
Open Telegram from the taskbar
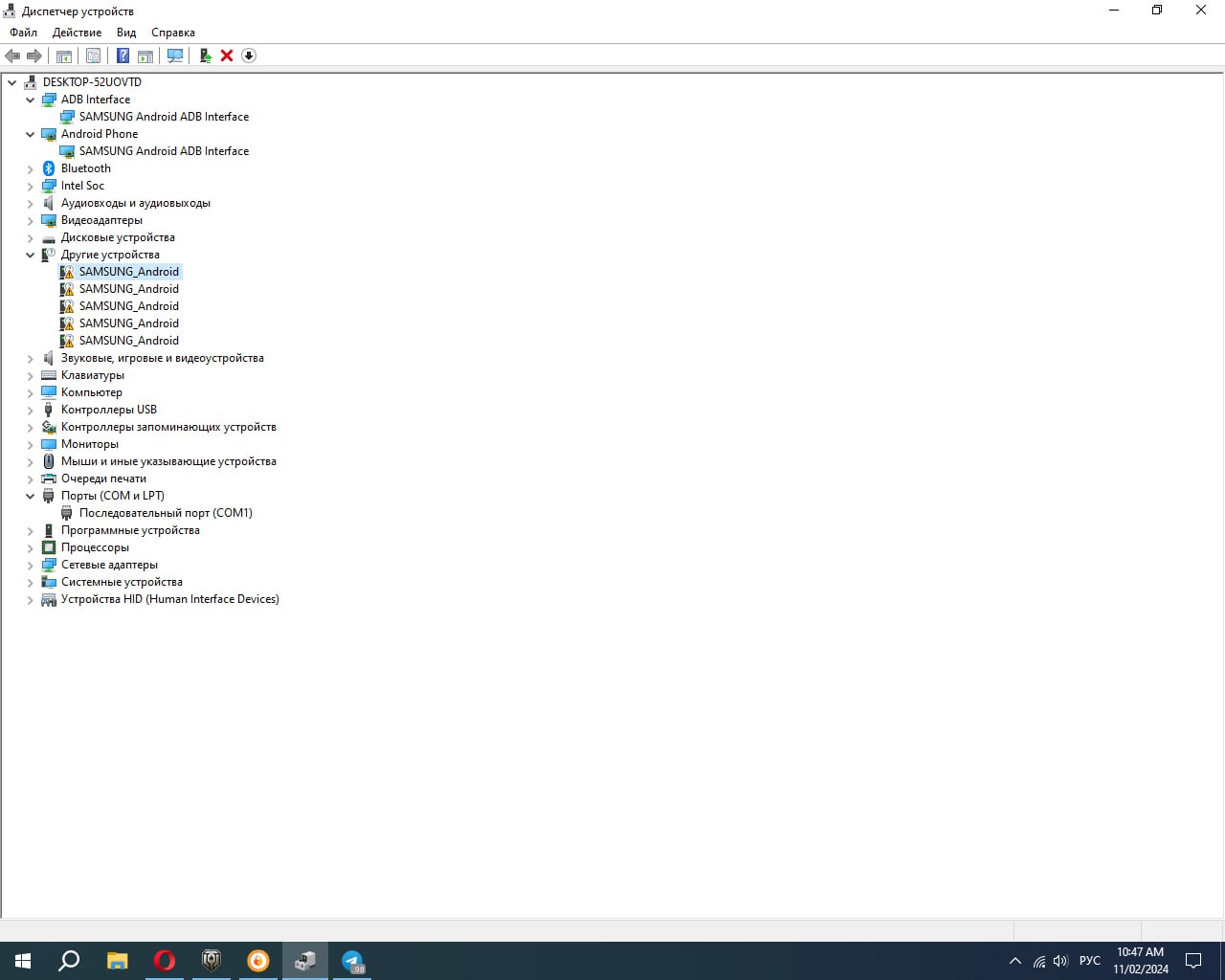tap(352, 961)
